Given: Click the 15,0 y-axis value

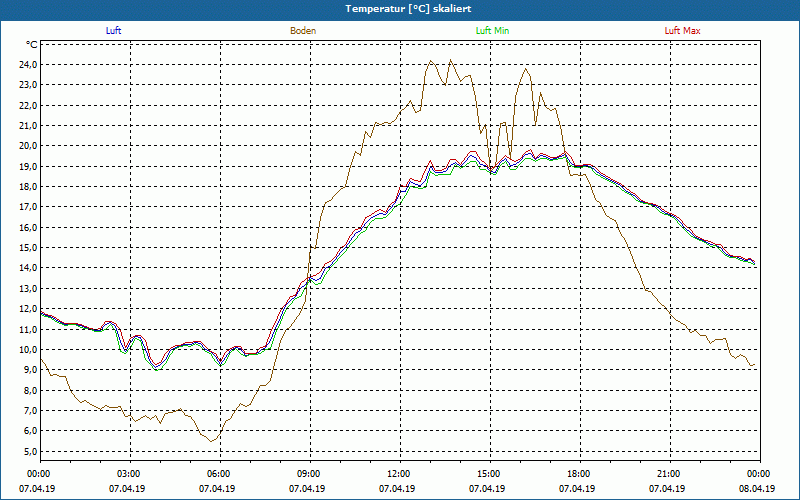Looking at the screenshot, I should click(x=29, y=248).
